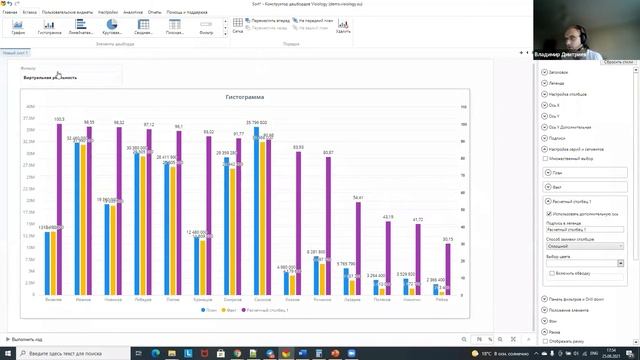Open the Главная ribbon tab
This screenshot has width=640, height=360.
(10, 12)
